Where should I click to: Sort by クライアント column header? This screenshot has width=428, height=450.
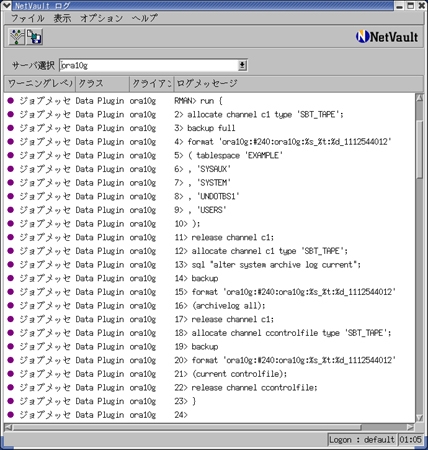(152, 84)
